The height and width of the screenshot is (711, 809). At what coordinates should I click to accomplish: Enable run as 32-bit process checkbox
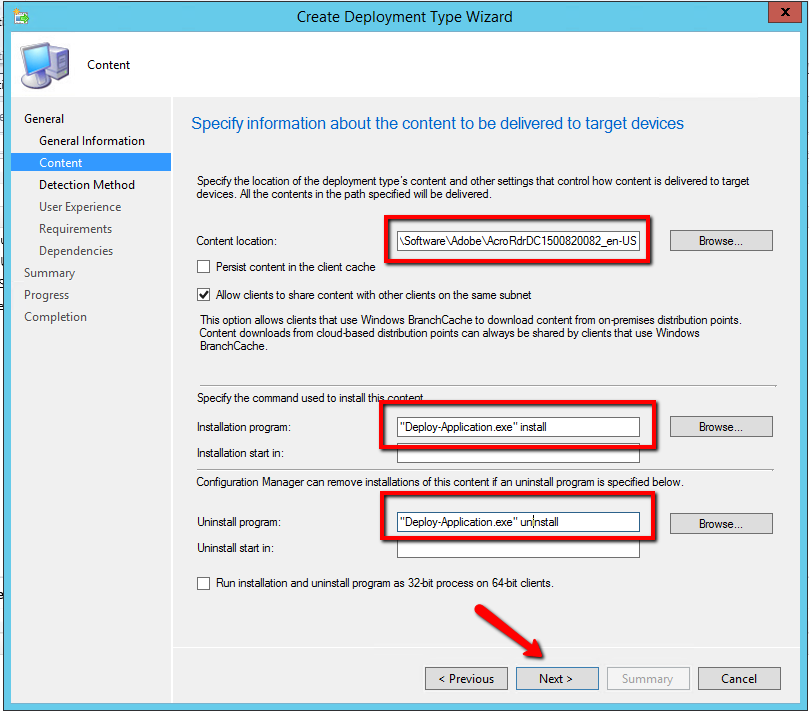(x=204, y=583)
